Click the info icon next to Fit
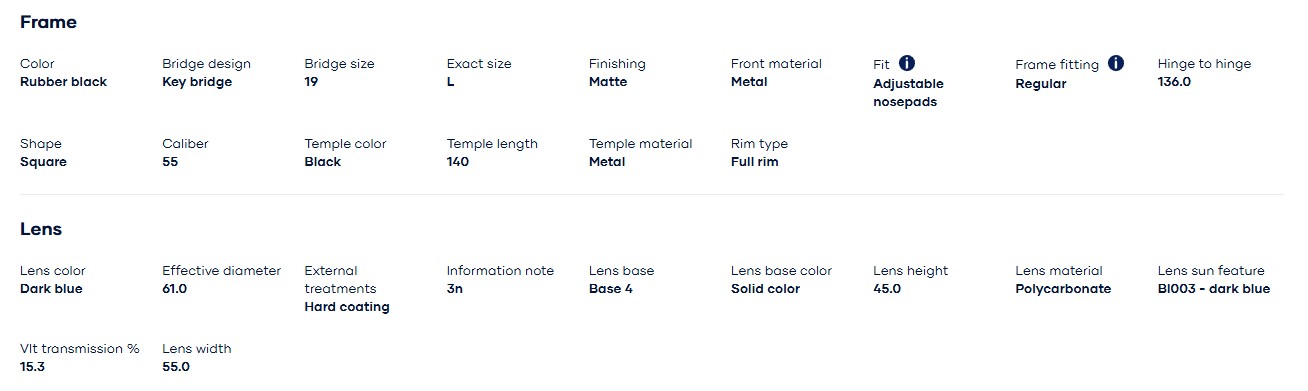Screen dimensions: 1308x391 pyautogui.click(x=907, y=63)
